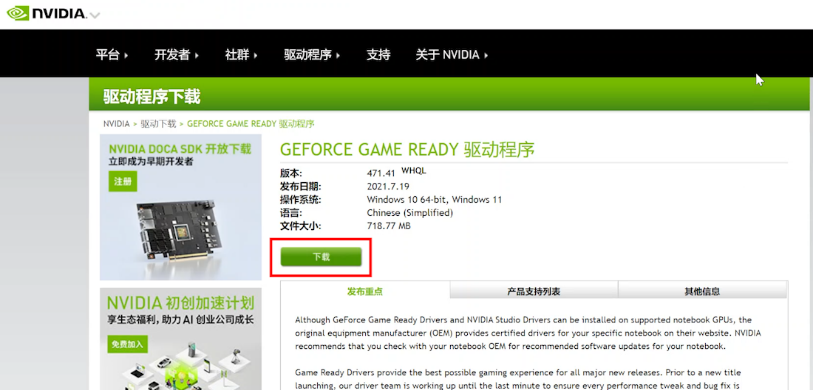Open the 平台 menu
Viewport: 813px width, 390px height.
[x=112, y=54]
